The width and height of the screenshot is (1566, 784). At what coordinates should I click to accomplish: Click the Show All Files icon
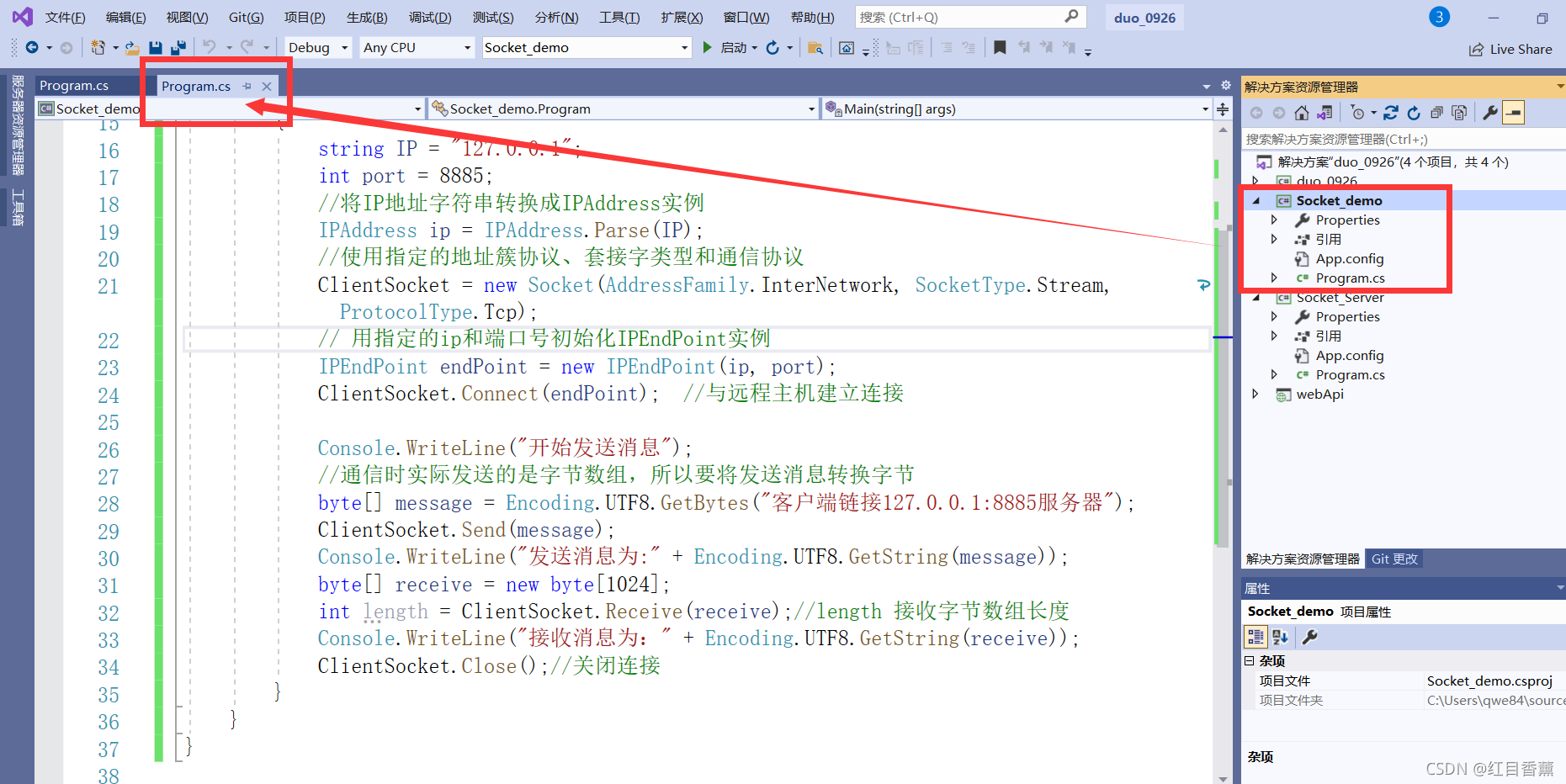click(x=1459, y=113)
